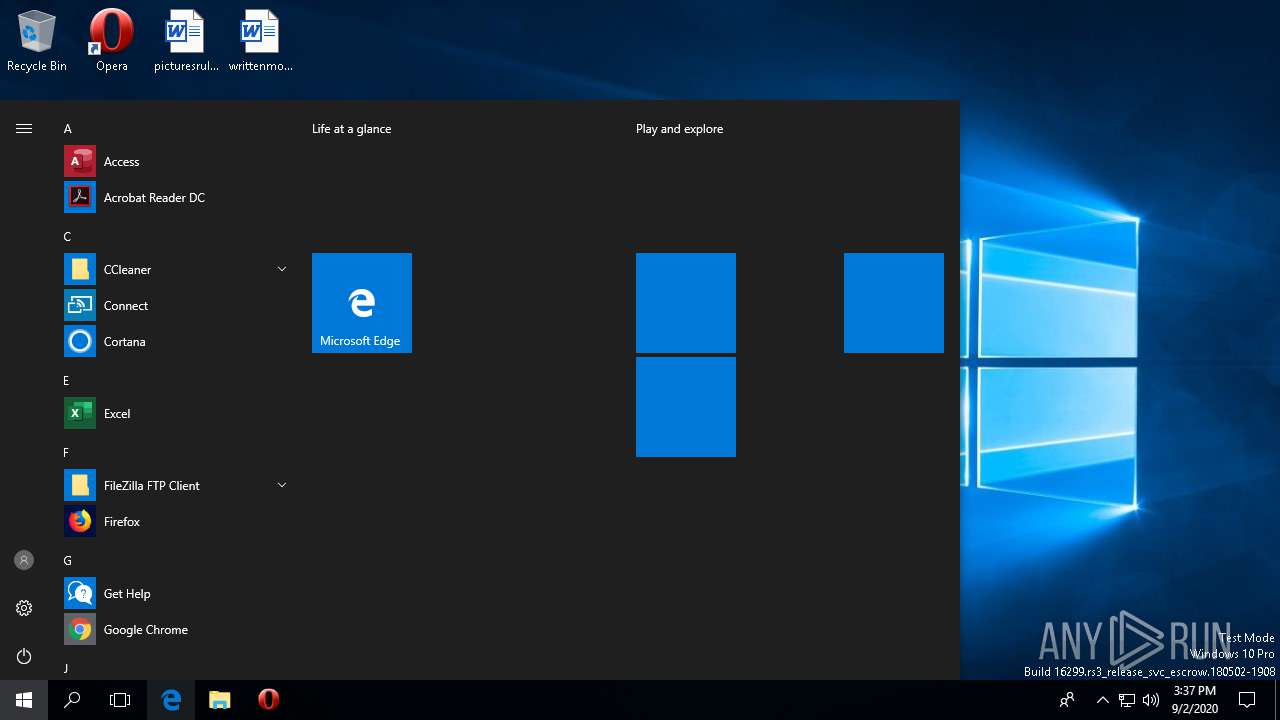Select the Opera desktop shortcut

point(112,41)
